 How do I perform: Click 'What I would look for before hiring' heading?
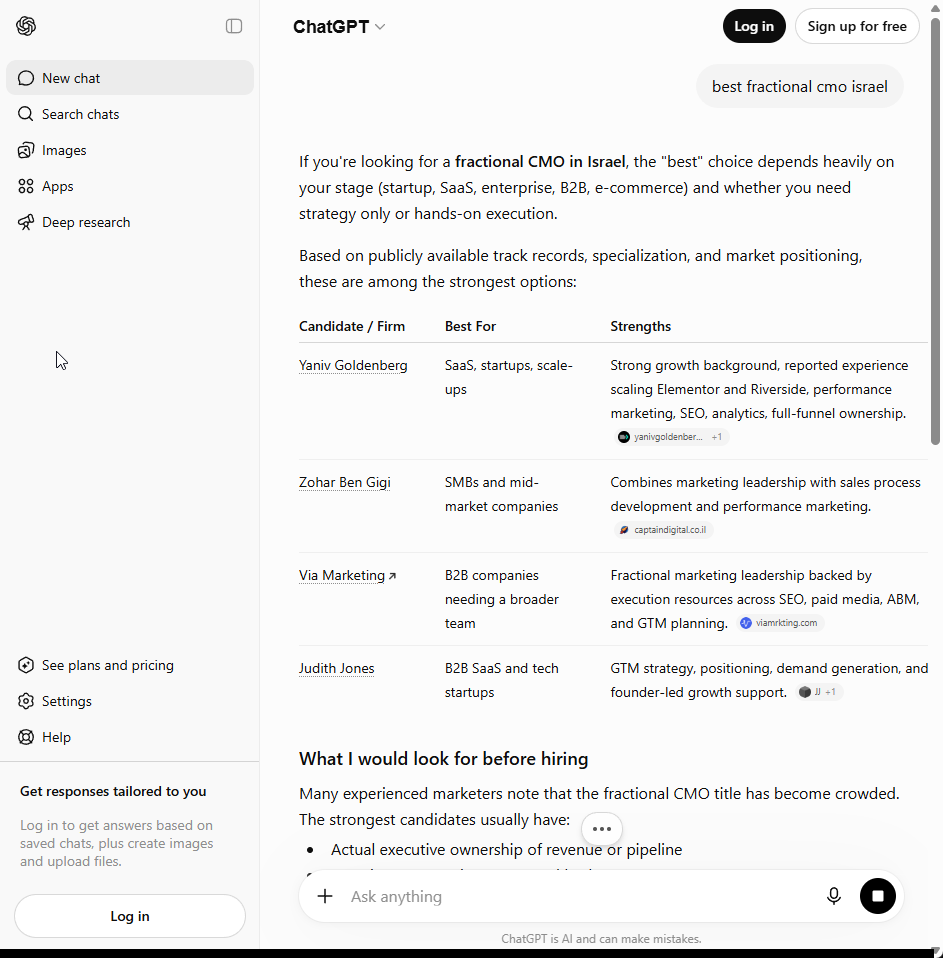[x=443, y=759]
